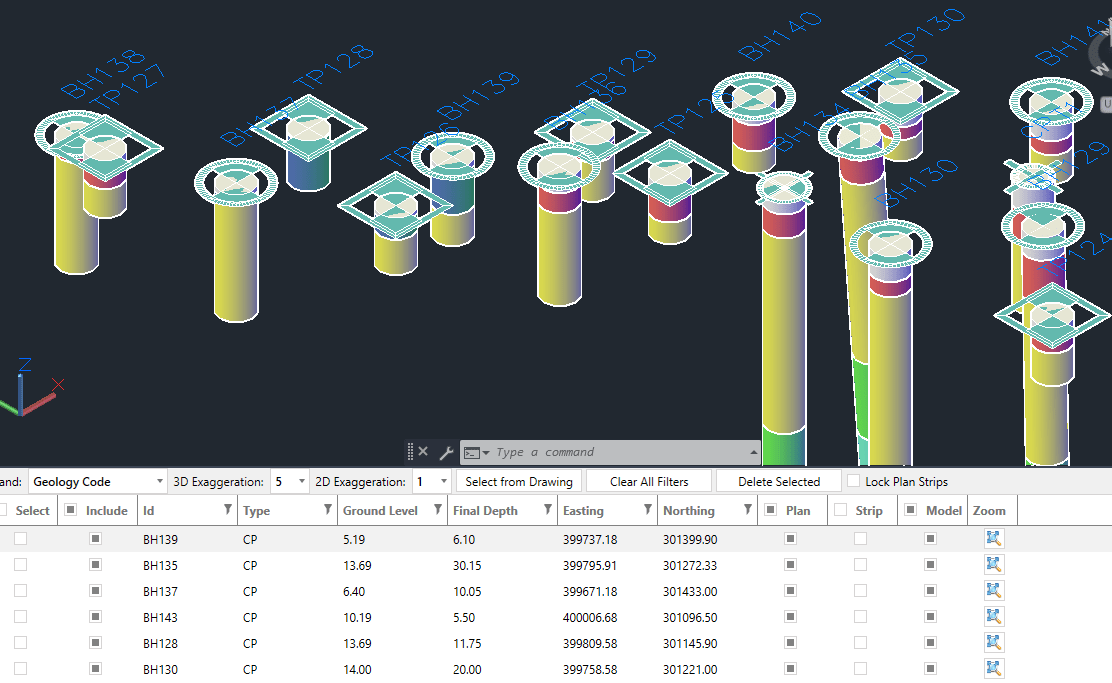Toggle the Include header checkbox for all rows

70,509
